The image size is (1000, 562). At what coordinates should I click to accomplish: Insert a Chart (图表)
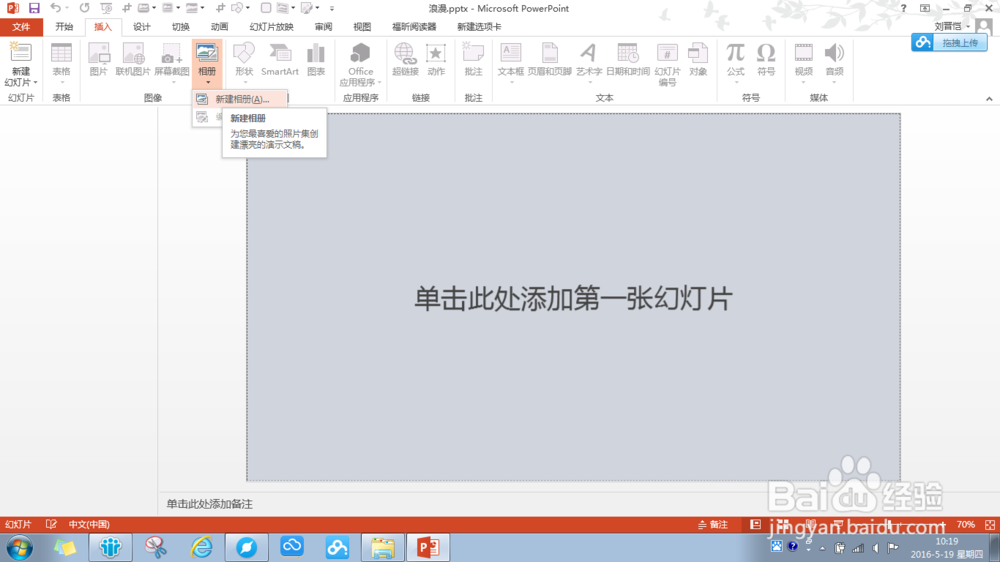(x=316, y=59)
